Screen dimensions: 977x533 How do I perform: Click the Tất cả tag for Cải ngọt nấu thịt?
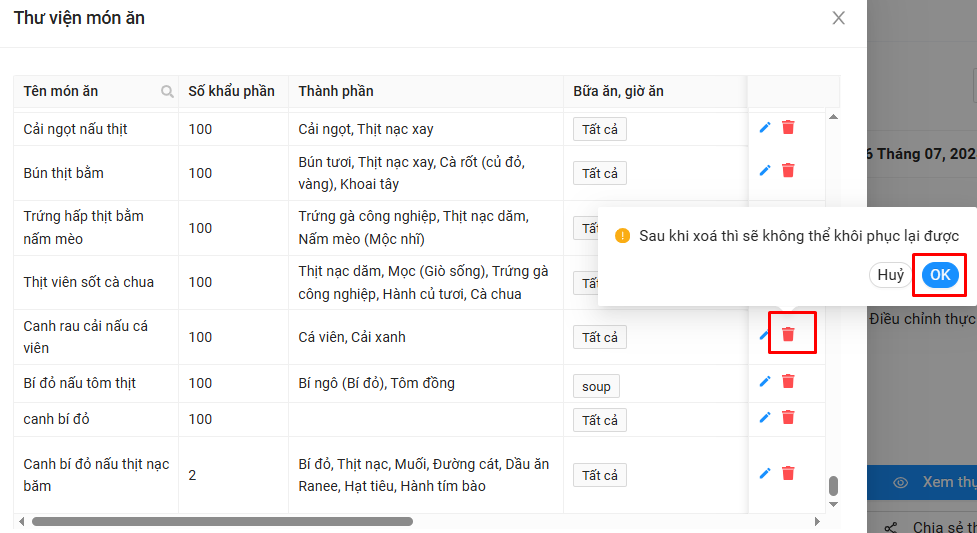pyautogui.click(x=600, y=129)
